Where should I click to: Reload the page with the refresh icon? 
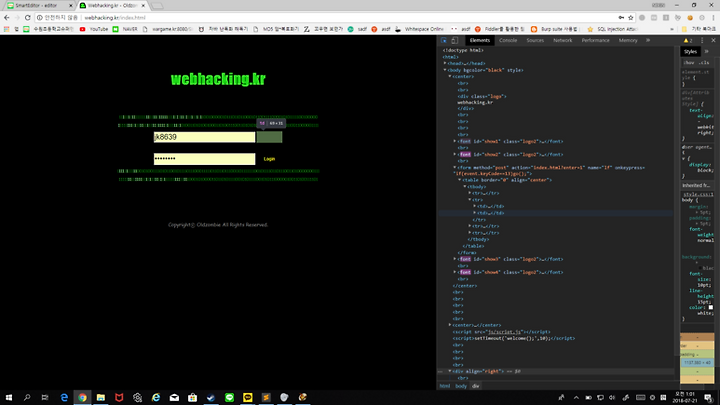coord(28,17)
